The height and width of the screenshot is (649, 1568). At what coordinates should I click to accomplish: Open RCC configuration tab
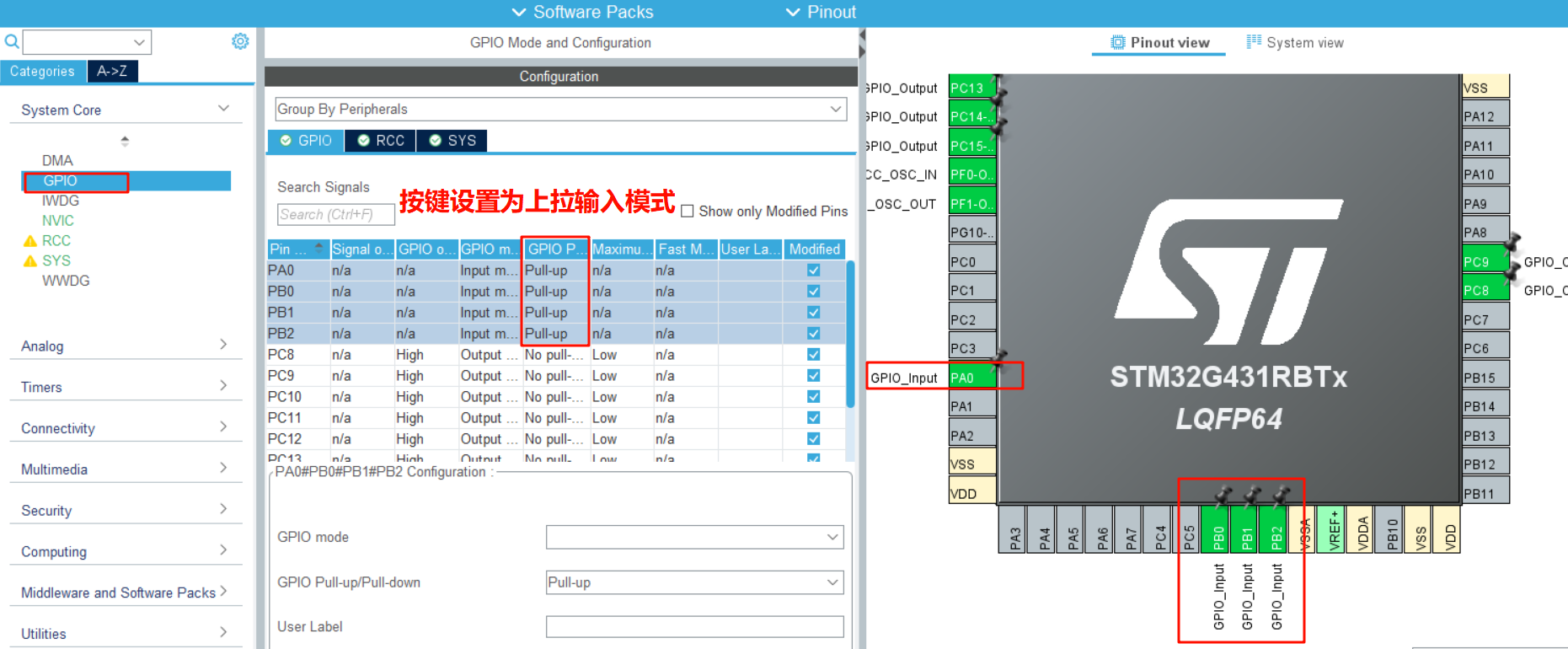(x=381, y=141)
